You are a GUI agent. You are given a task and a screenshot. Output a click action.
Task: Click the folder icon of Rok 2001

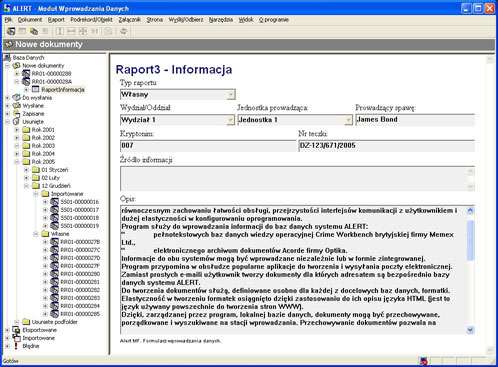[26, 130]
